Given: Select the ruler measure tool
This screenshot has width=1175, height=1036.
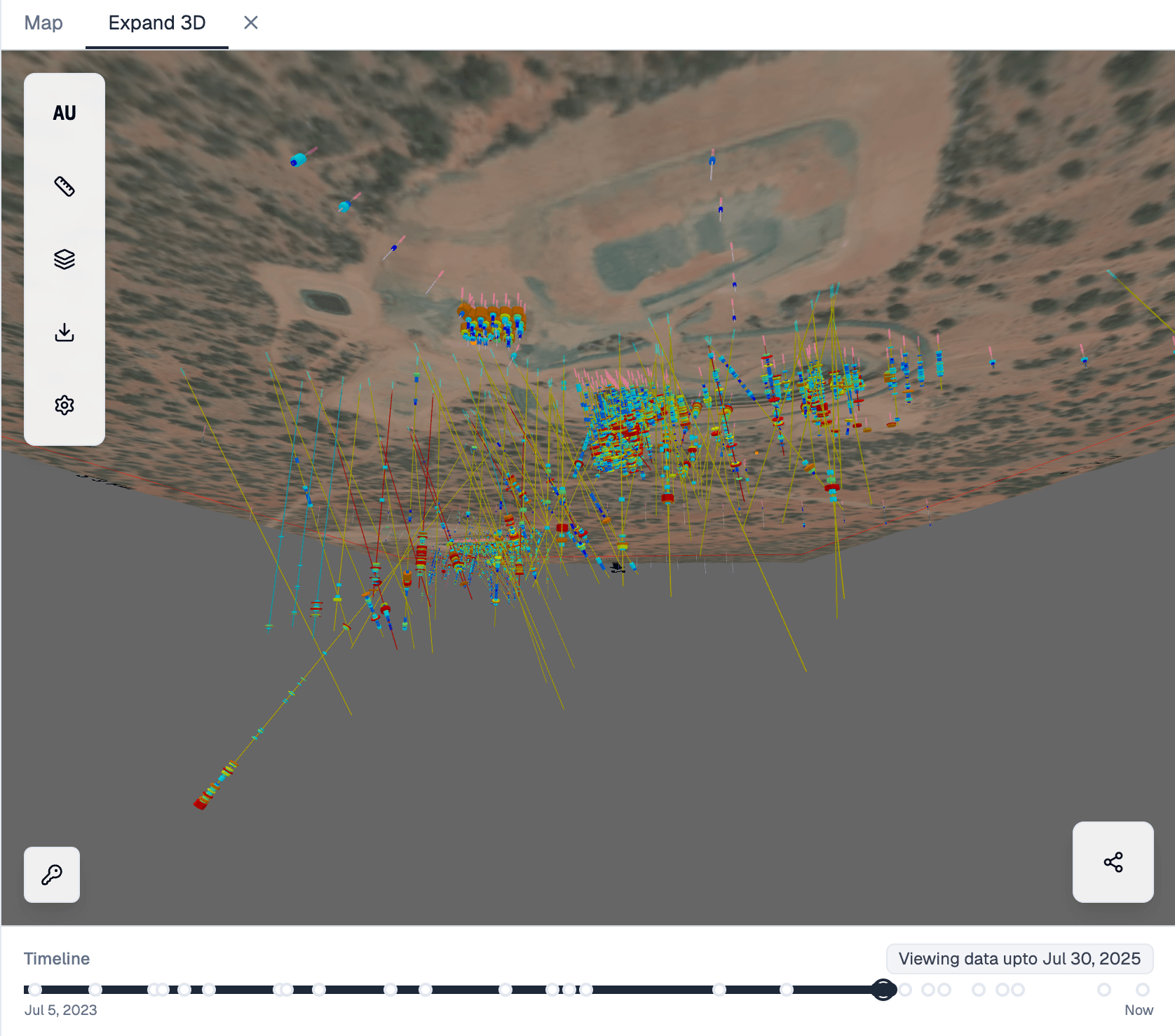Looking at the screenshot, I should 64,186.
